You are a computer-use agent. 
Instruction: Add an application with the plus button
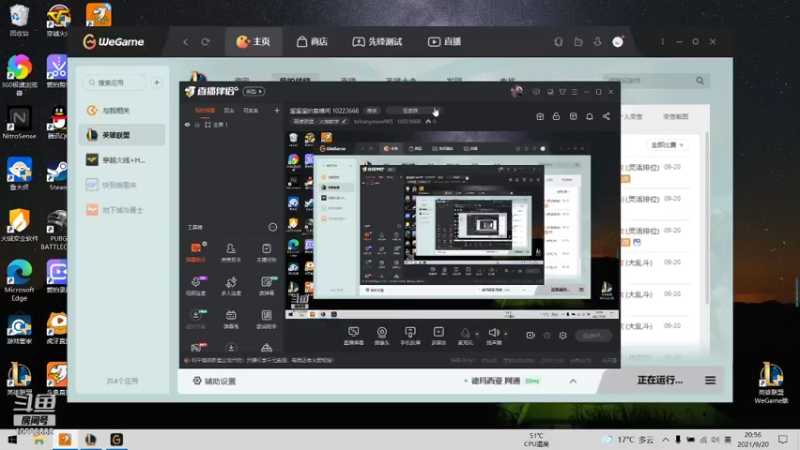click(x=157, y=82)
